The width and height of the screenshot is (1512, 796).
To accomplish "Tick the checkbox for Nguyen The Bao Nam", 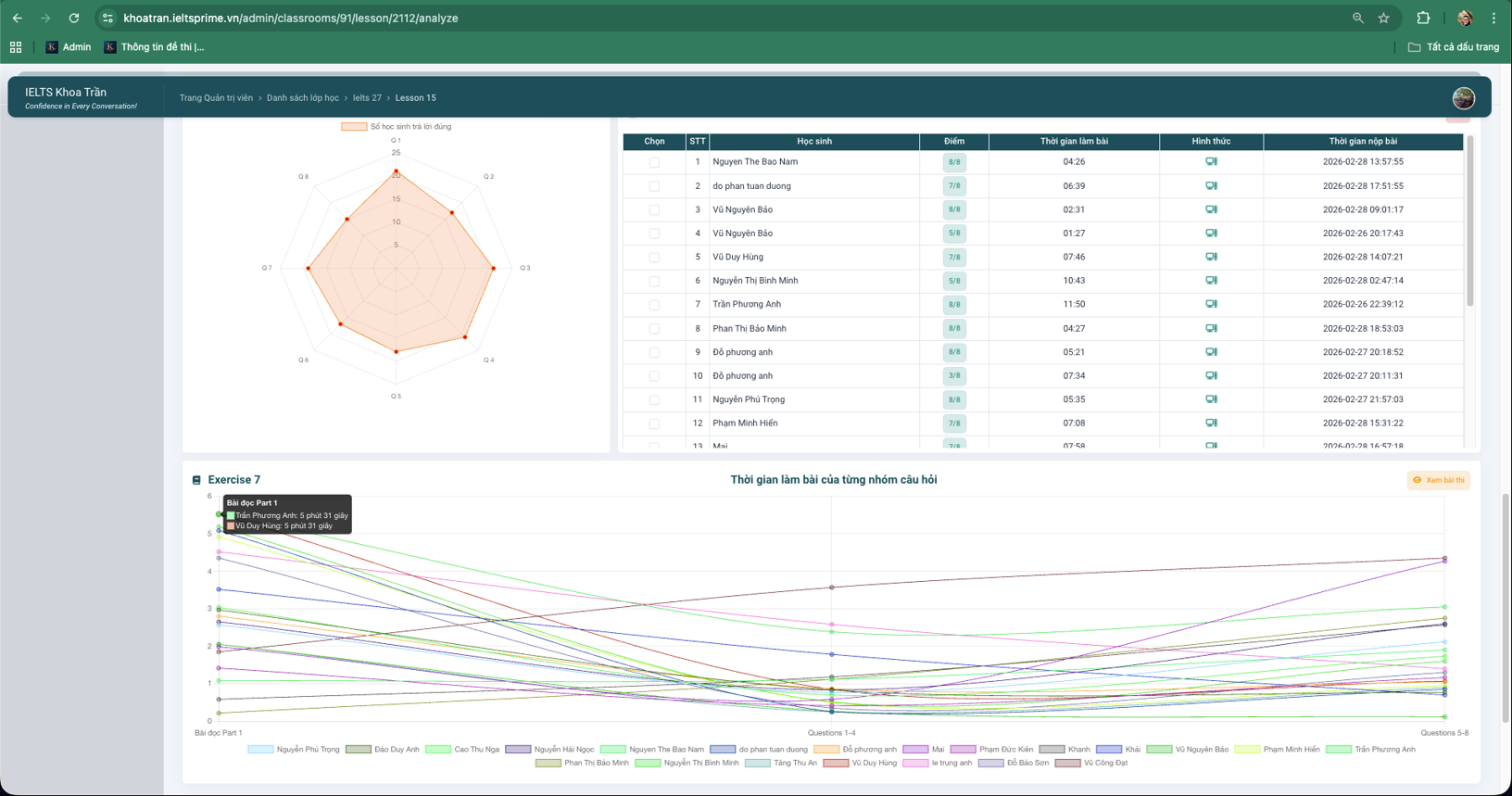I will [654, 162].
